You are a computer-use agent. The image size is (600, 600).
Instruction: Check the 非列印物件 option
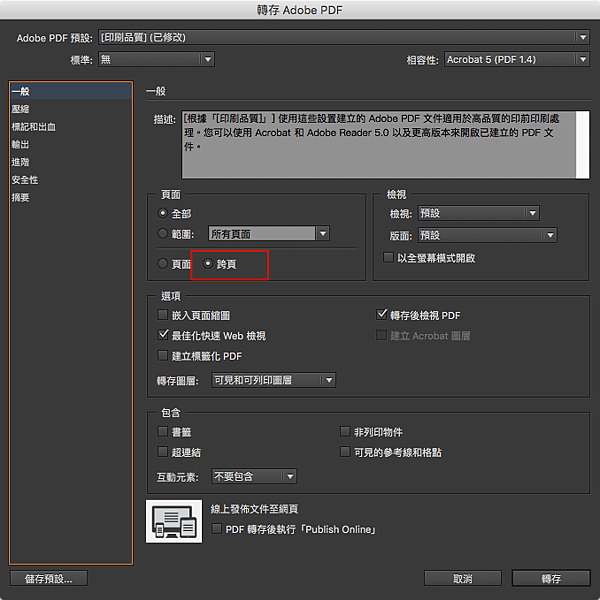[x=345, y=432]
